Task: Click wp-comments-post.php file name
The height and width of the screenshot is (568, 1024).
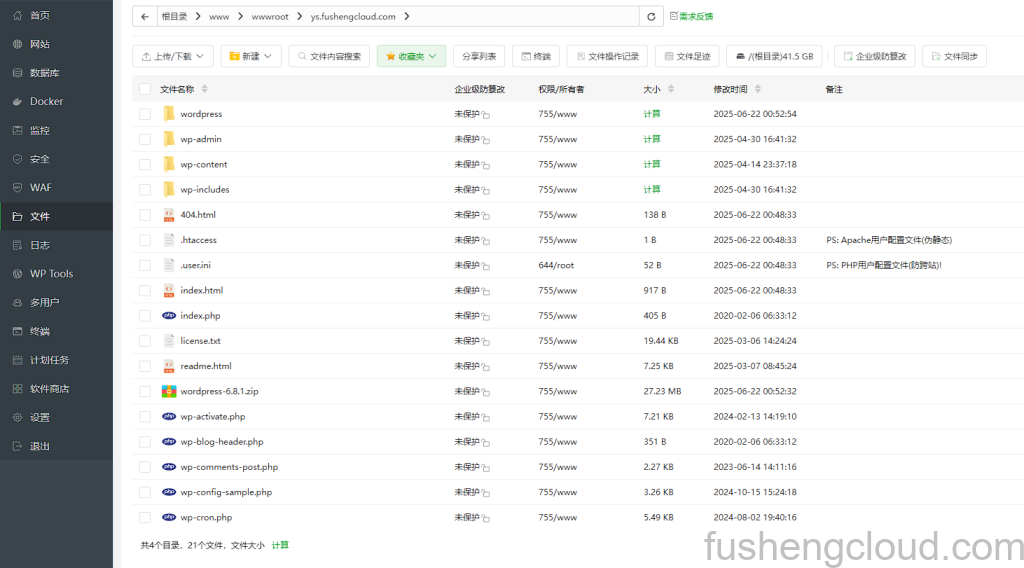Action: coord(229,467)
